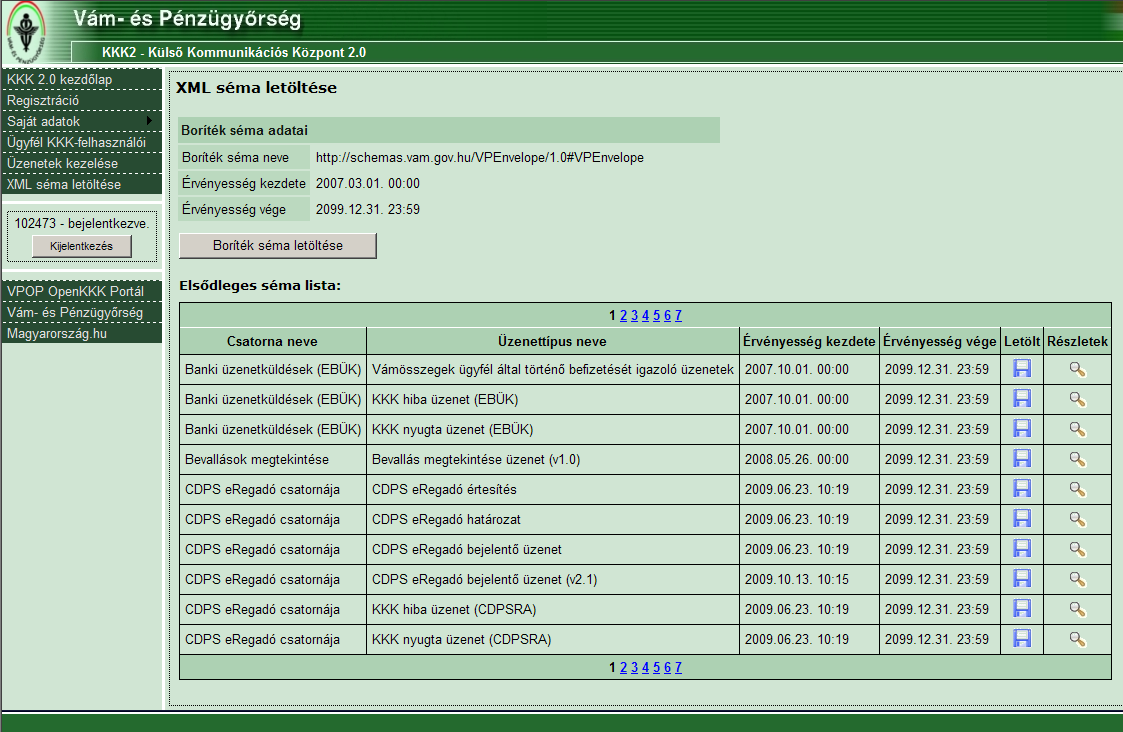Image resolution: width=1123 pixels, height=732 pixels.
Task: Click the Vám- és Pénzügyőrség logo emblem
Action: (x=26, y=32)
